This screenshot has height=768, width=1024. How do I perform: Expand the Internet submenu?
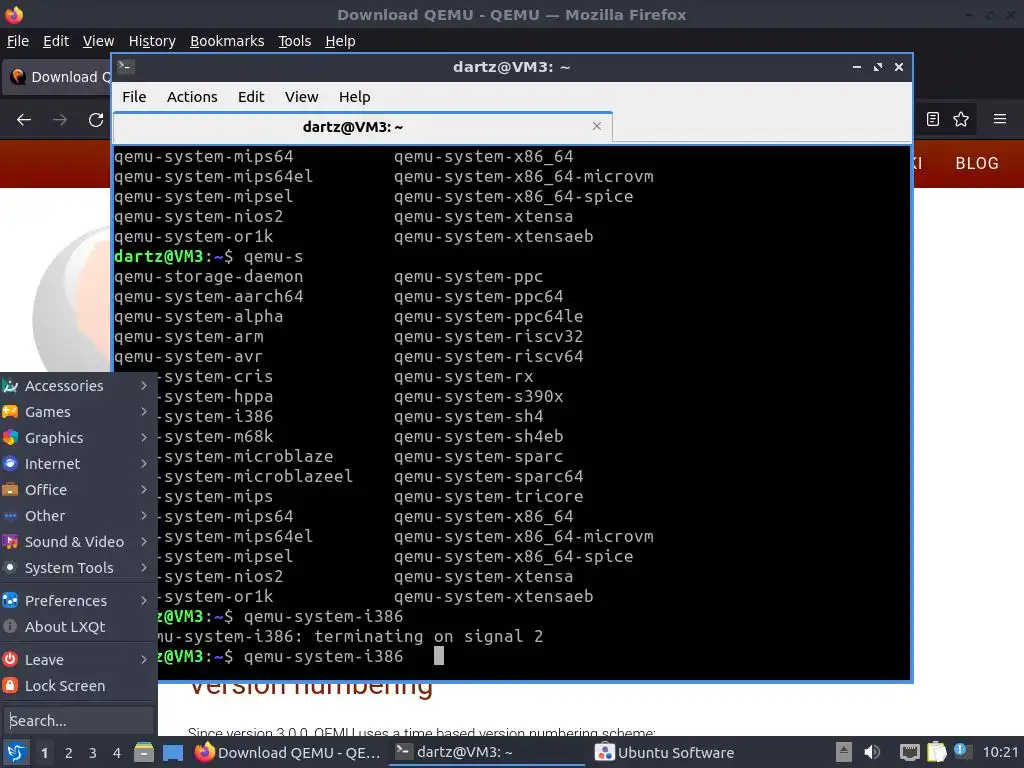76,464
